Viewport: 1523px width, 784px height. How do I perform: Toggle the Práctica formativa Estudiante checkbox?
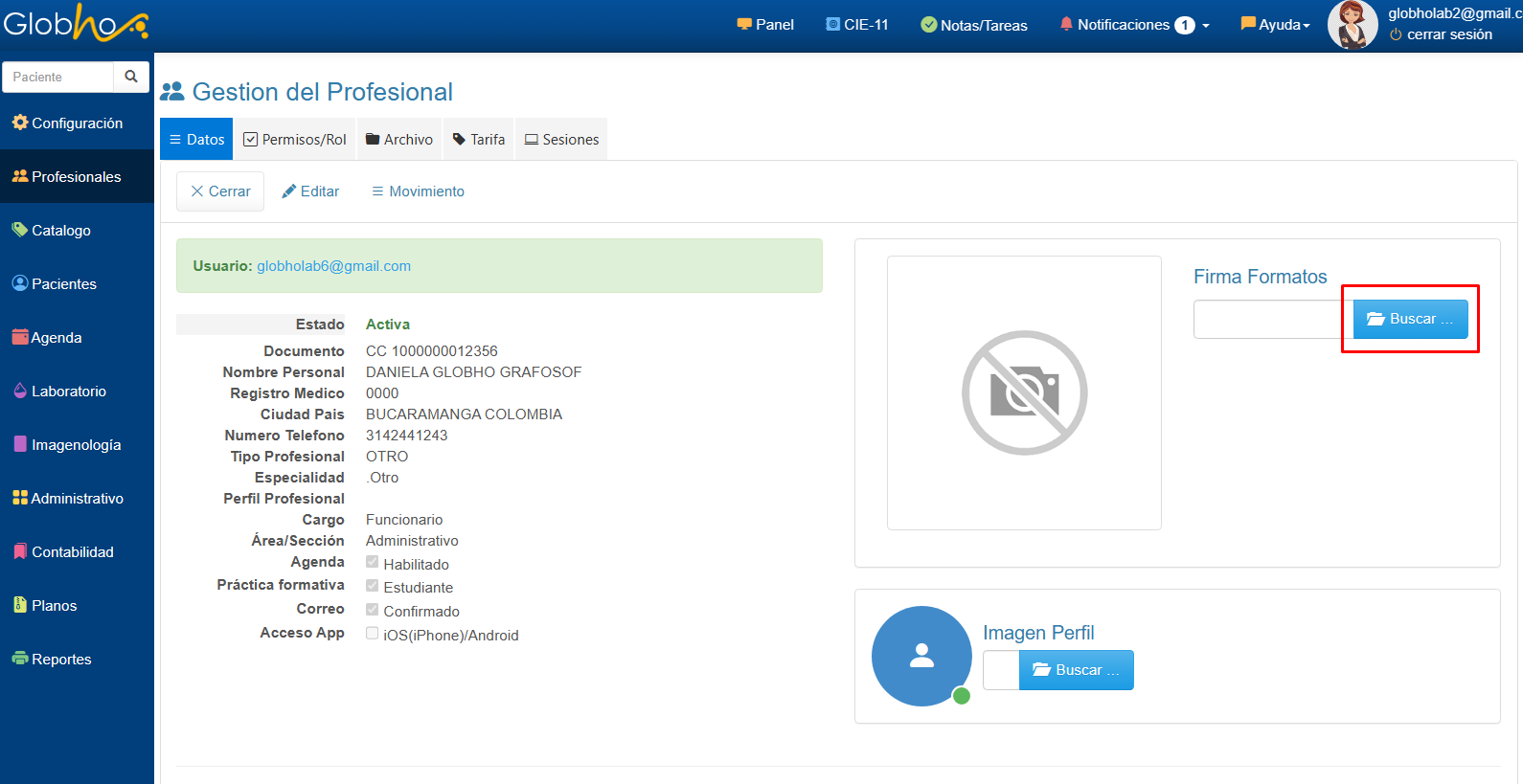click(x=373, y=585)
